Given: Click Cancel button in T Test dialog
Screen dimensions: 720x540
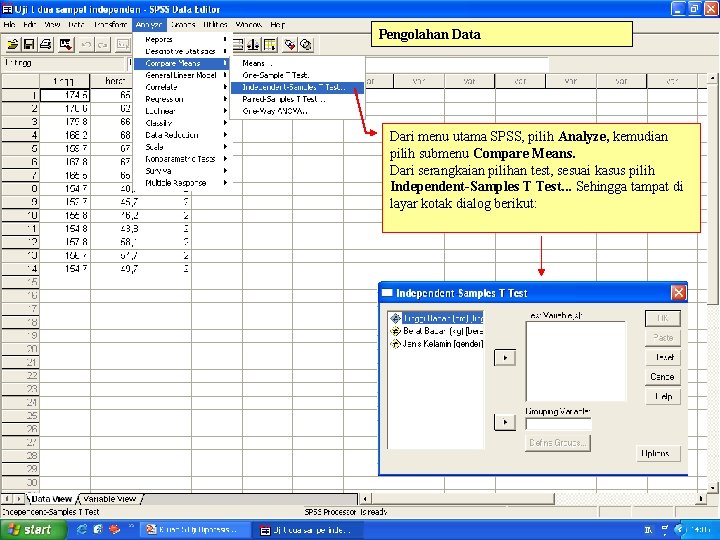Looking at the screenshot, I should [x=663, y=377].
